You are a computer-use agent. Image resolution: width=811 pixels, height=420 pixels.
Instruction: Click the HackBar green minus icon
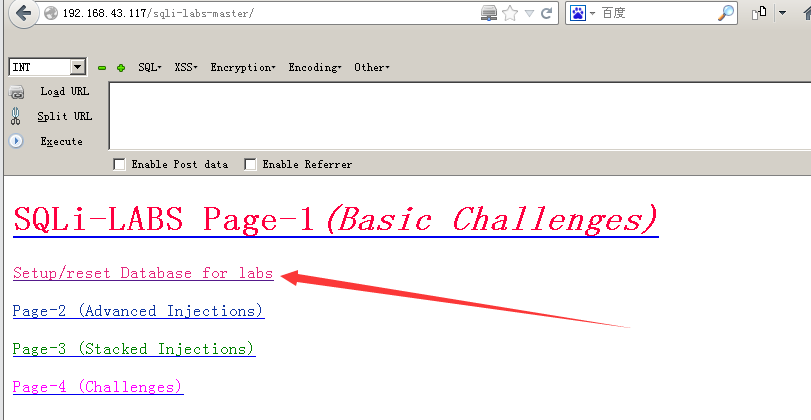102,68
